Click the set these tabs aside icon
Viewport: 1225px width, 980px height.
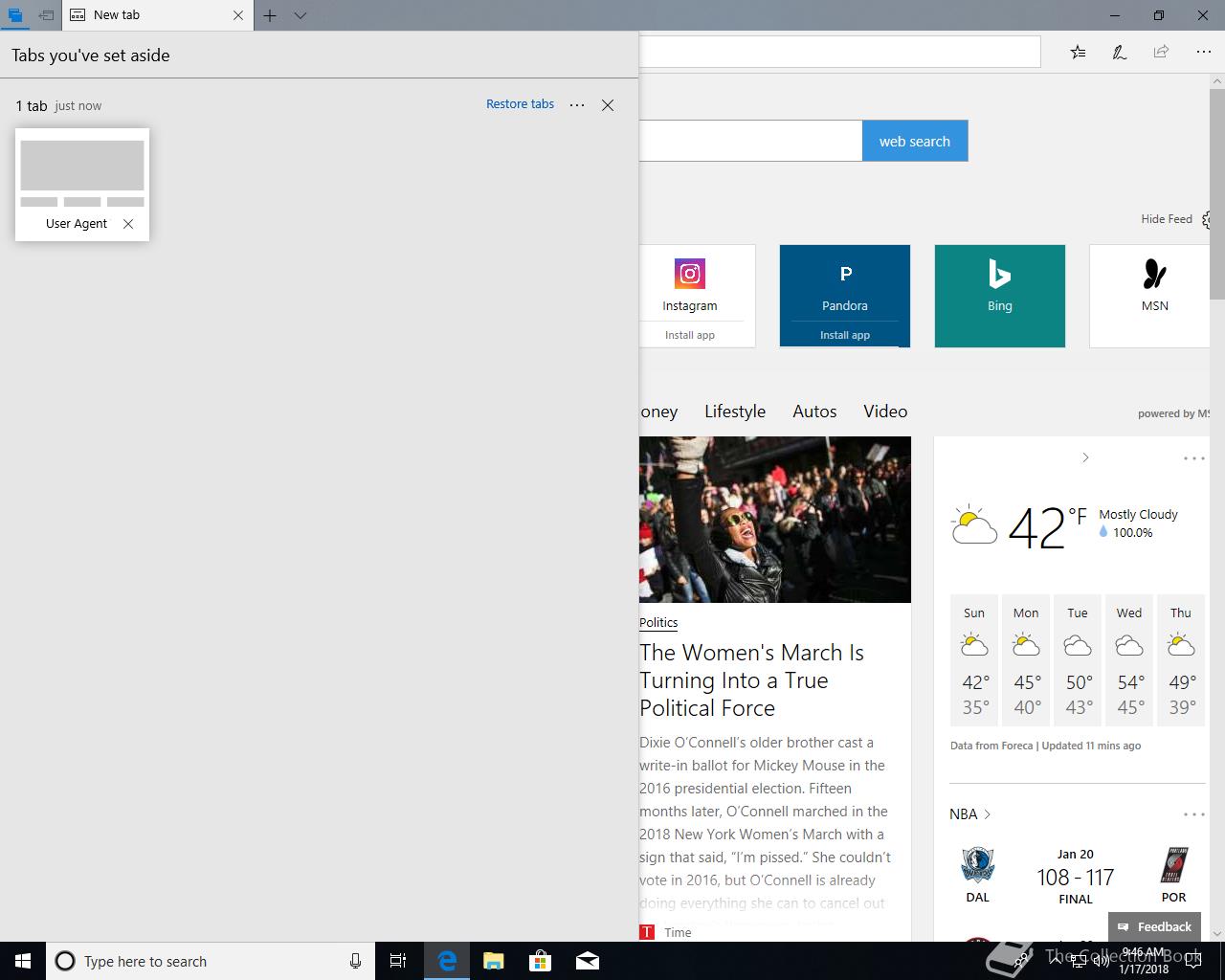(46, 15)
